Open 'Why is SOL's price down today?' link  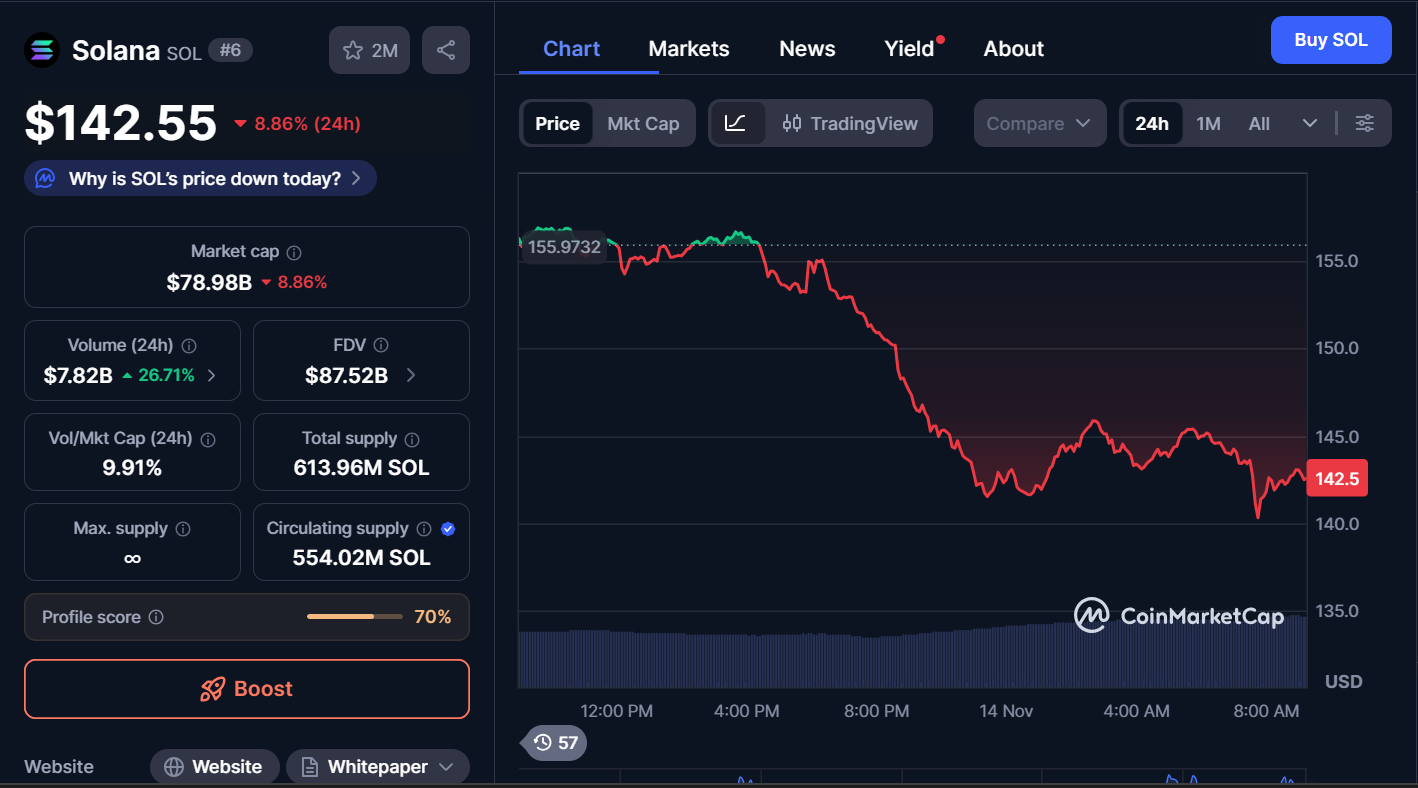[199, 177]
